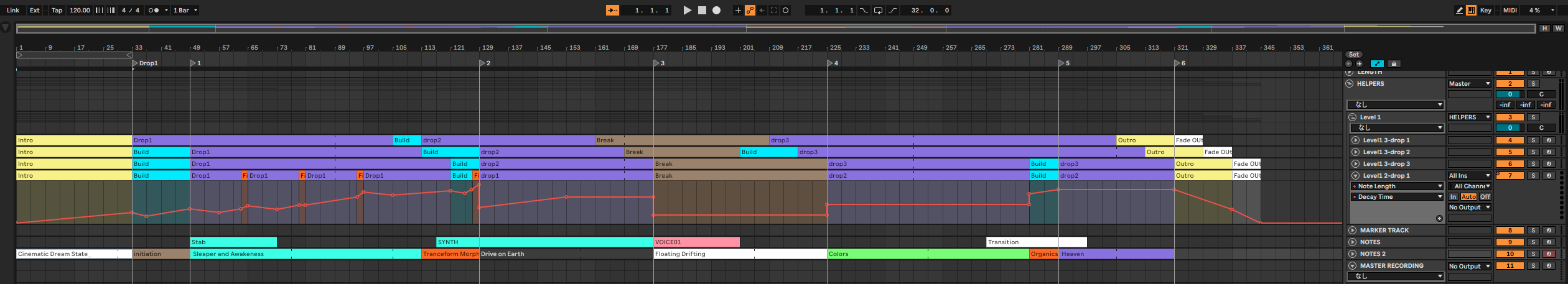Screen dimensions: 1568x284
Task: Click the Set locator button
Action: (x=1354, y=55)
